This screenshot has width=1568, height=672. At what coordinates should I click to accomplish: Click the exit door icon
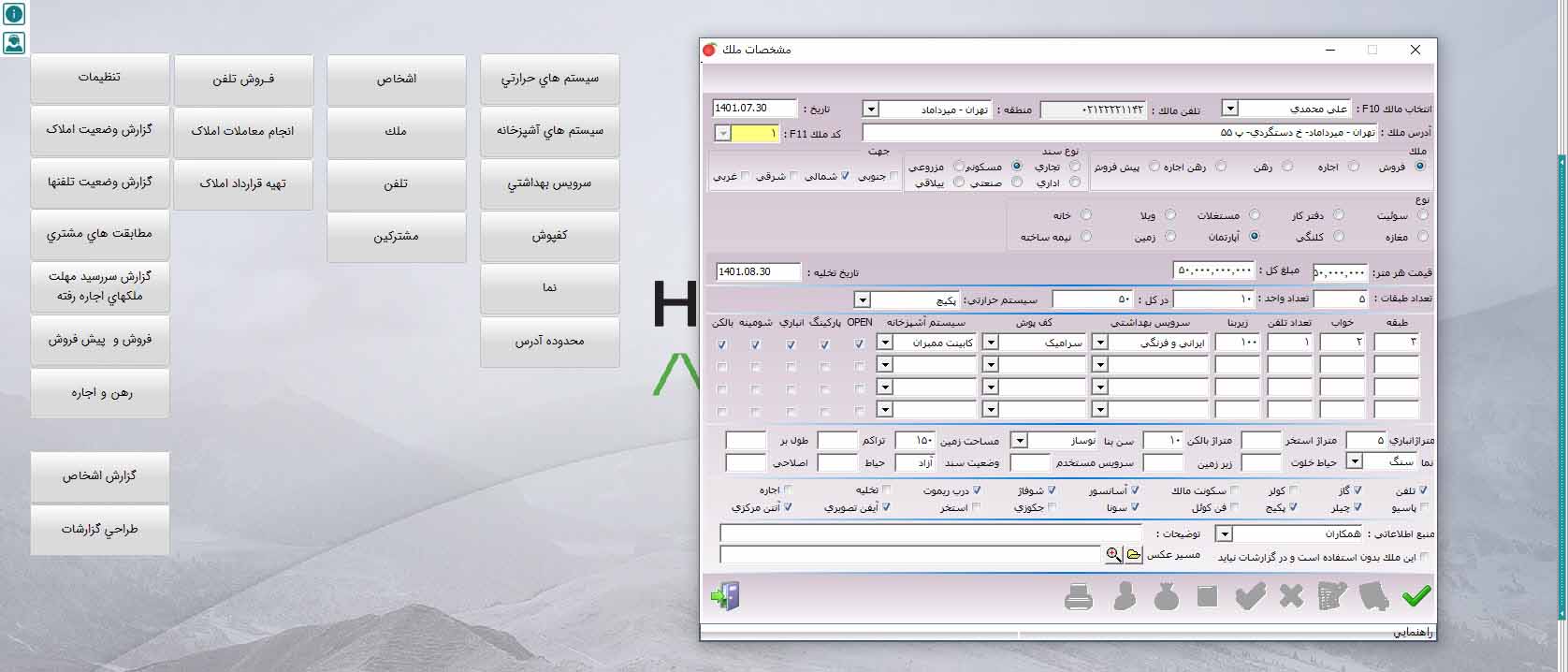(725, 596)
